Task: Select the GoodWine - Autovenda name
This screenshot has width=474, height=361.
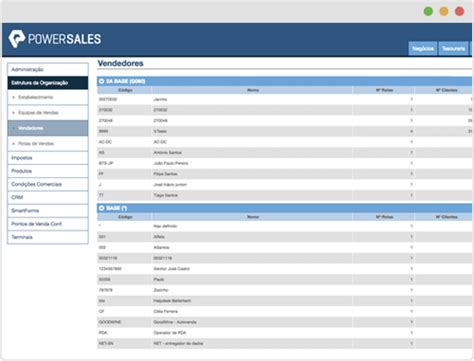Action: pos(175,322)
